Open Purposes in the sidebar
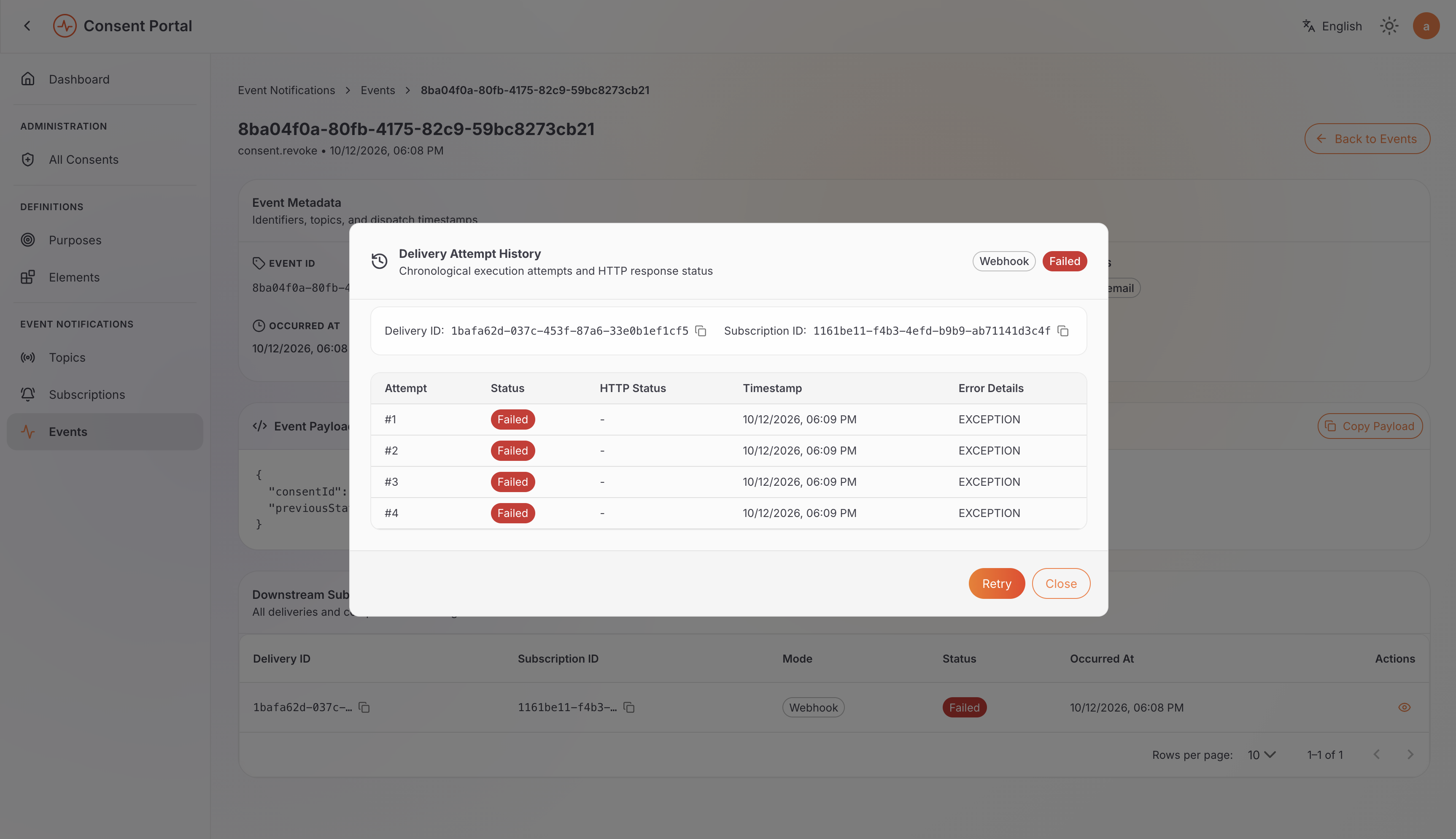This screenshot has width=1456, height=839. [x=105, y=240]
